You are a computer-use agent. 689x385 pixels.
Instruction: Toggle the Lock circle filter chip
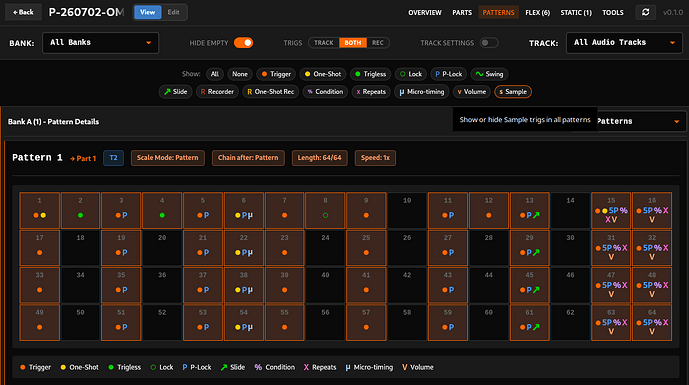click(411, 74)
